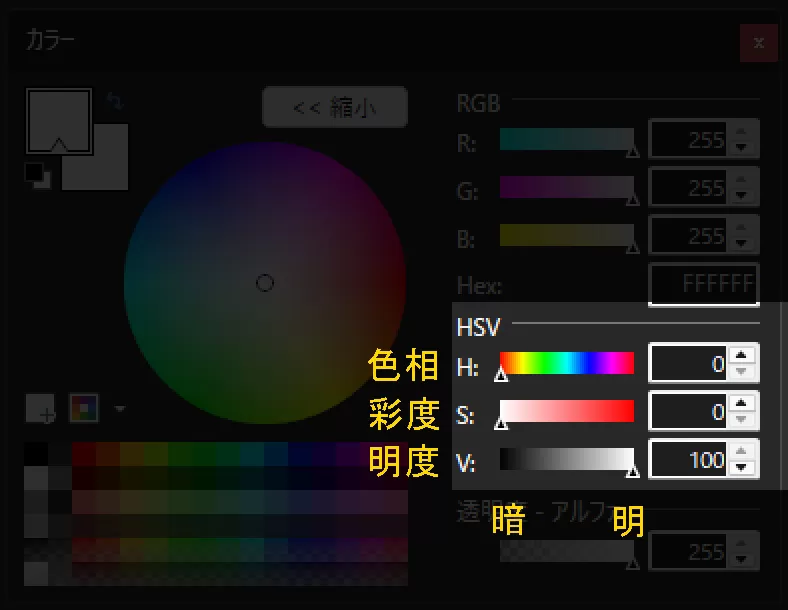788x610 pixels.
Task: Click the add color to palette icon
Action: 40,408
